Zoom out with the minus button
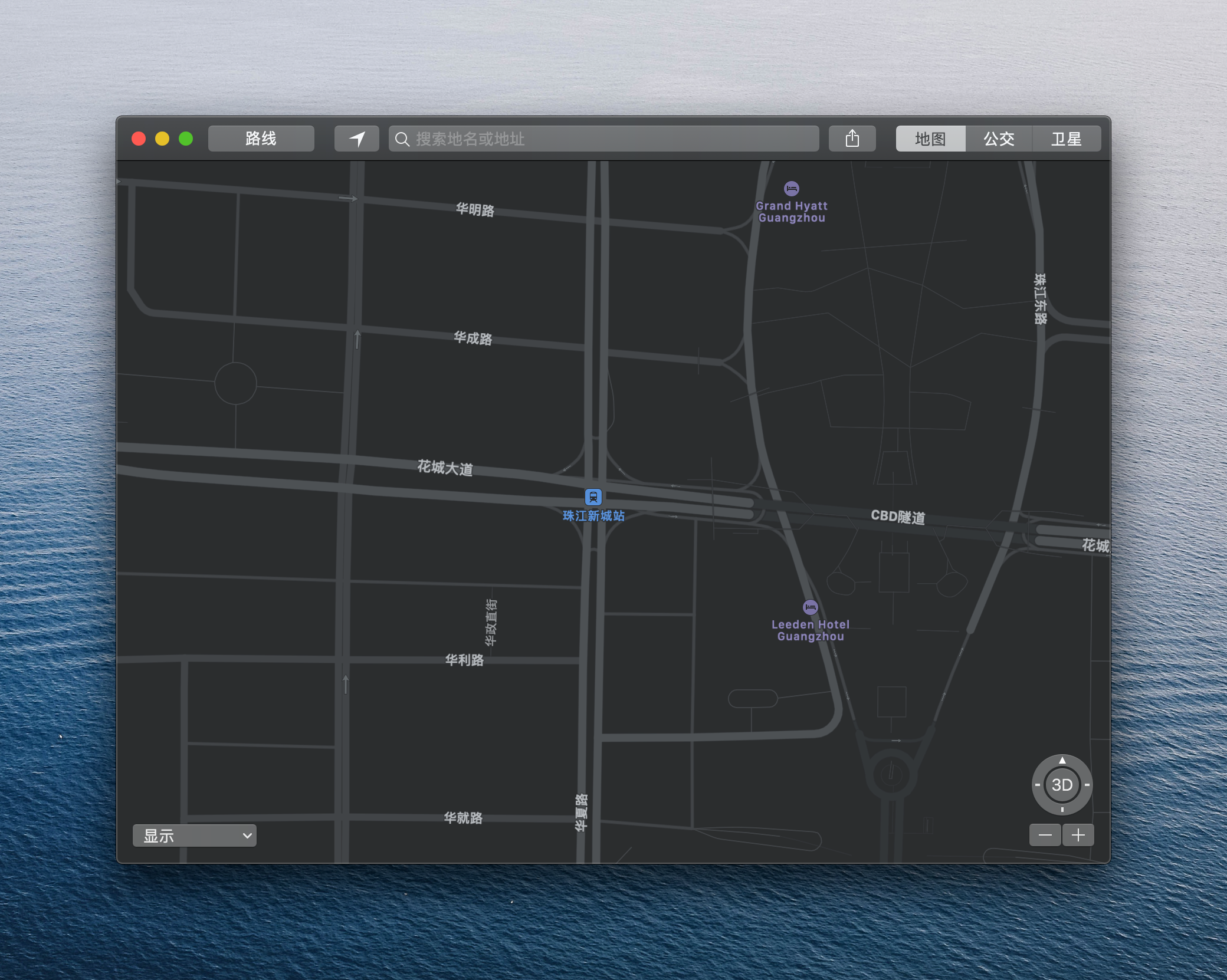 [1045, 835]
